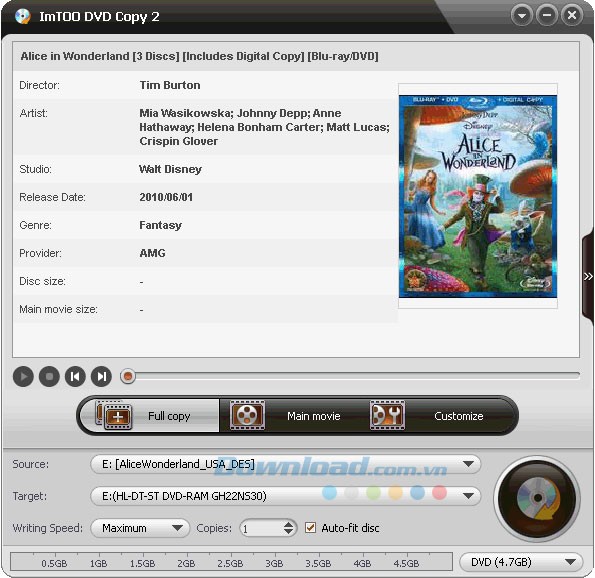Click the '4.5GB' mark on size bar
The image size is (595, 578).
(x=406, y=564)
